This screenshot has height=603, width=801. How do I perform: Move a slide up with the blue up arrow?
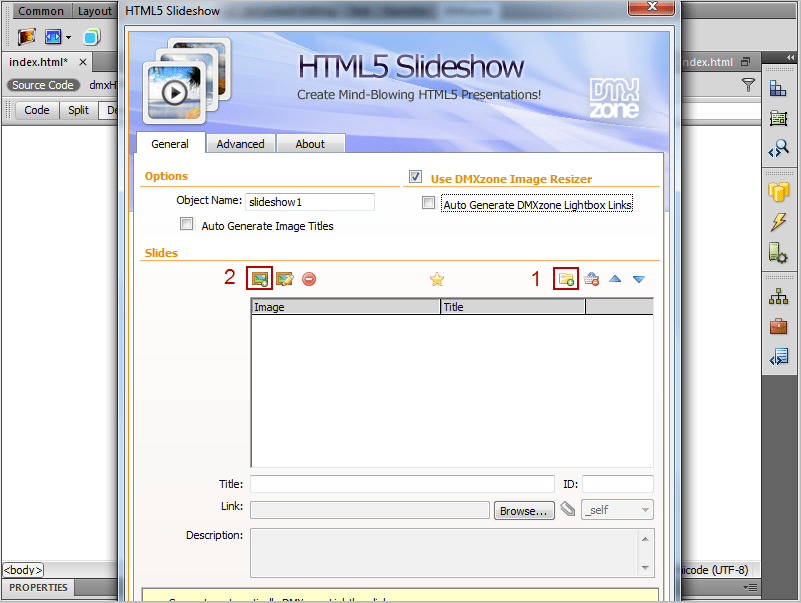[x=615, y=279]
